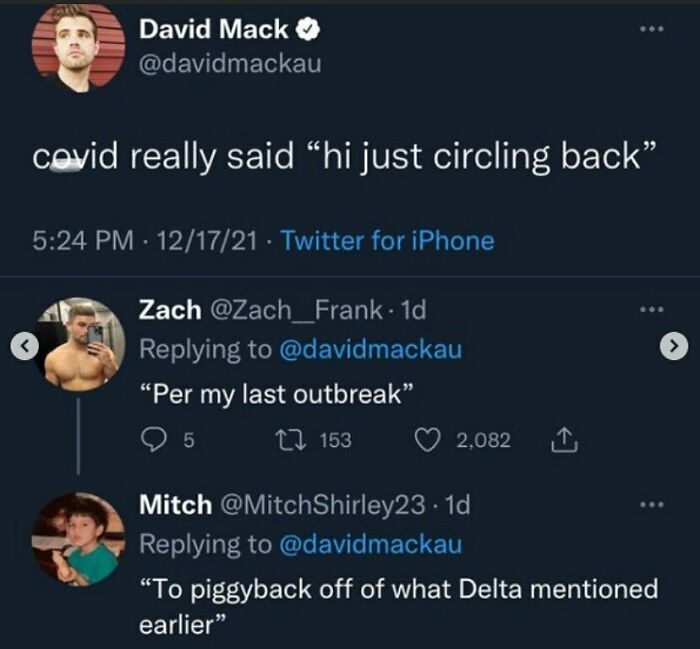Go to next image with right arrow
Image resolution: width=700 pixels, height=649 pixels.
click(677, 347)
